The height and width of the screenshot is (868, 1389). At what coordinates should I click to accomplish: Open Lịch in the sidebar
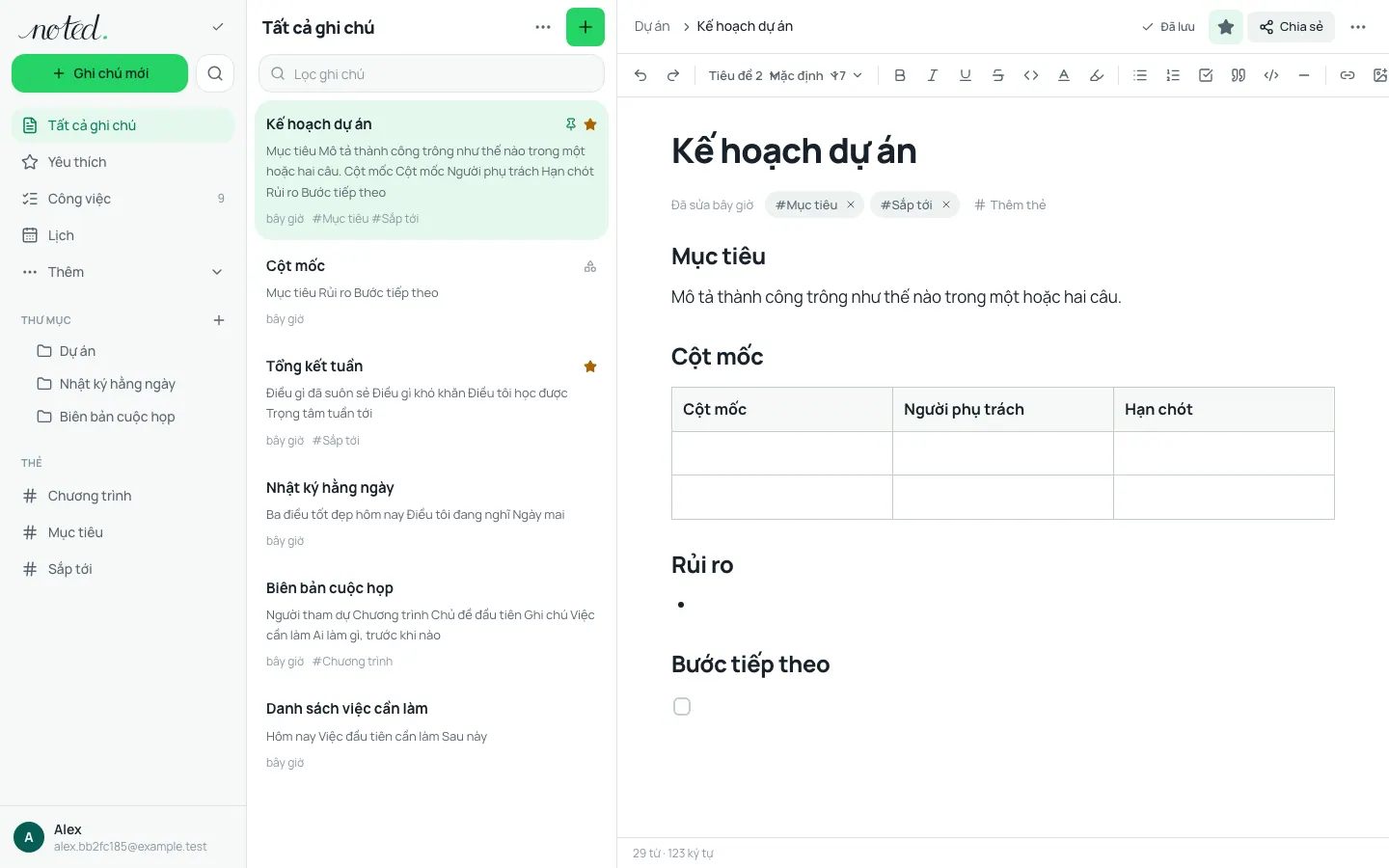click(x=123, y=235)
